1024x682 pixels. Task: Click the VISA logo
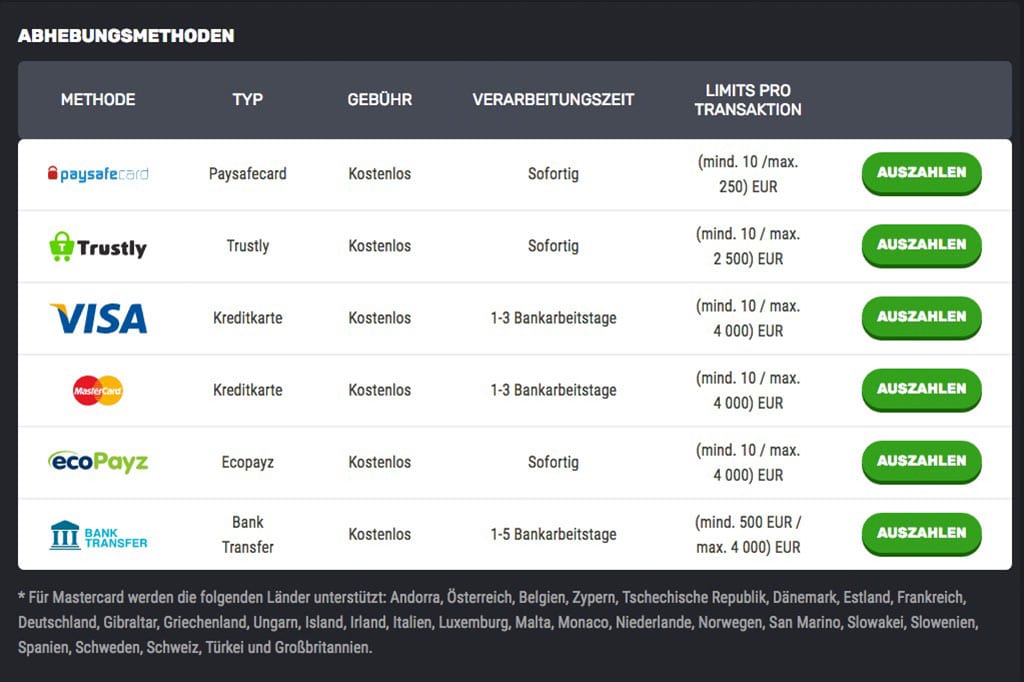click(x=98, y=318)
